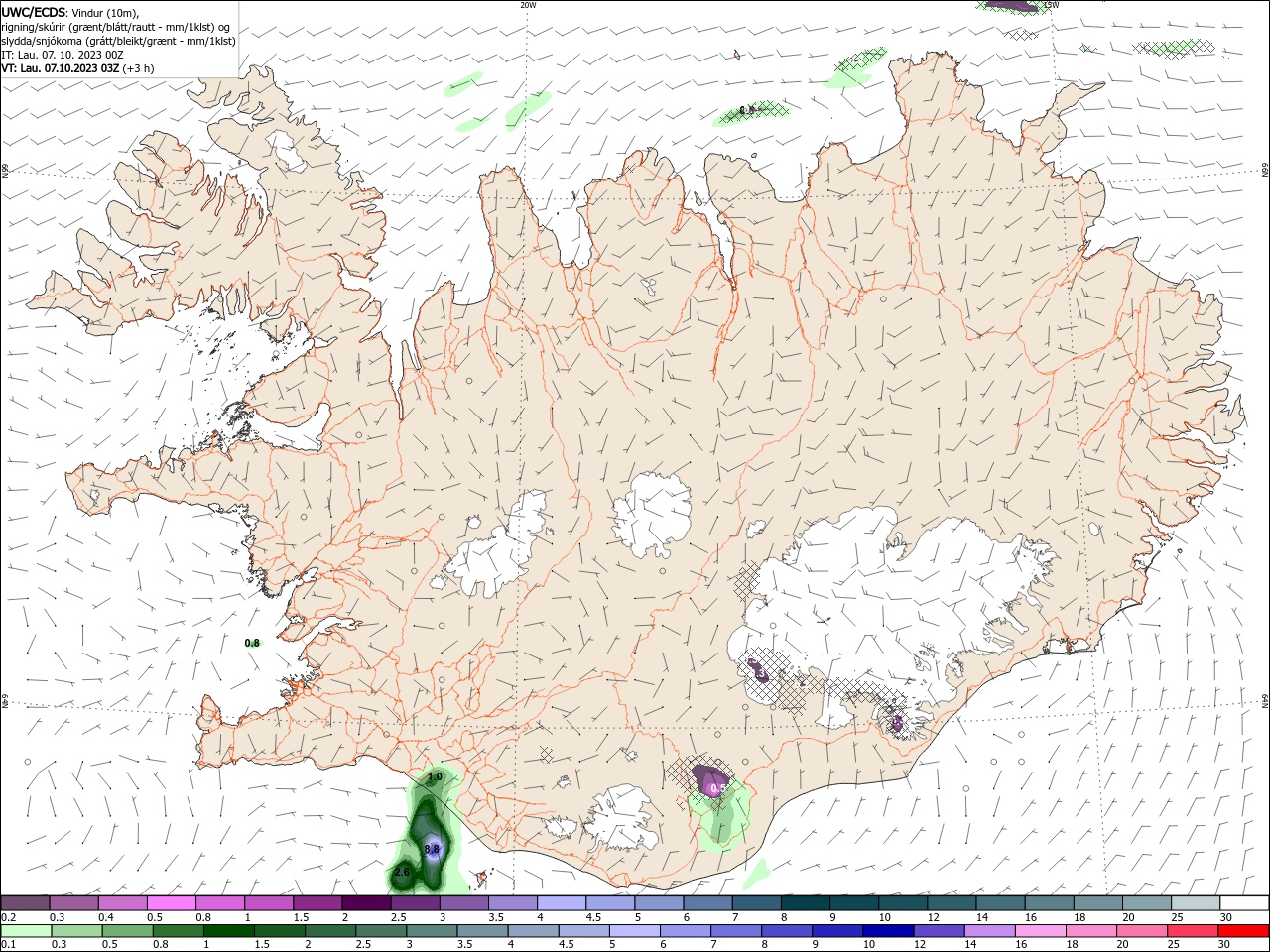Click the light pink 16 rain-scale swatch

pyautogui.click(x=1041, y=931)
